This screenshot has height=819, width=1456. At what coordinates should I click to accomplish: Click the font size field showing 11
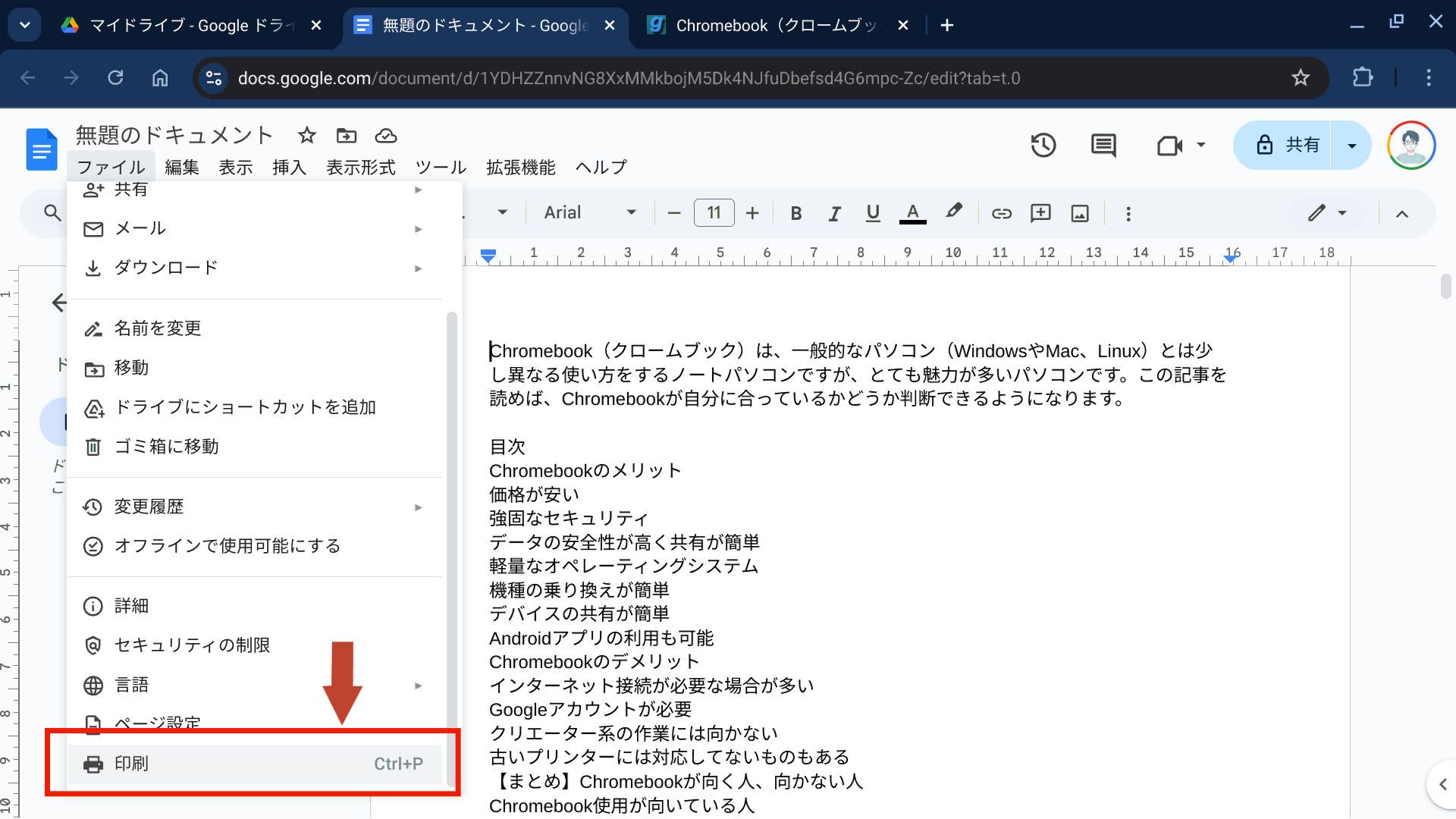click(x=714, y=213)
